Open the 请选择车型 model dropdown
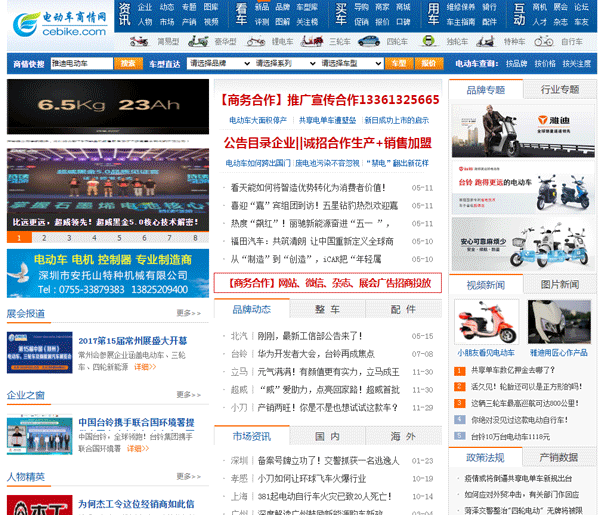The width and height of the screenshot is (600, 515). pyautogui.click(x=351, y=64)
